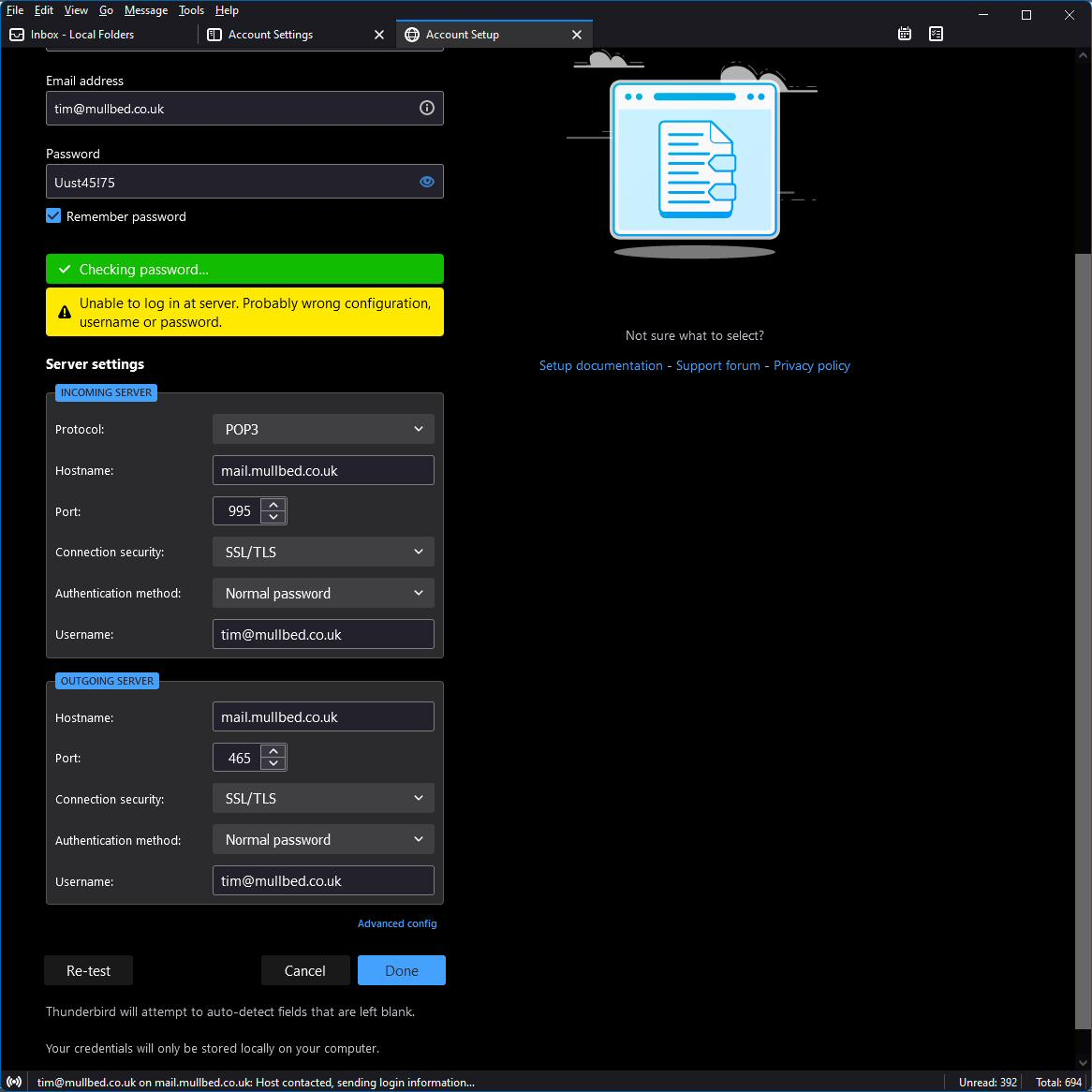Image resolution: width=1092 pixels, height=1092 pixels.
Task: Click the outgoing Hostname field
Action: tap(323, 716)
